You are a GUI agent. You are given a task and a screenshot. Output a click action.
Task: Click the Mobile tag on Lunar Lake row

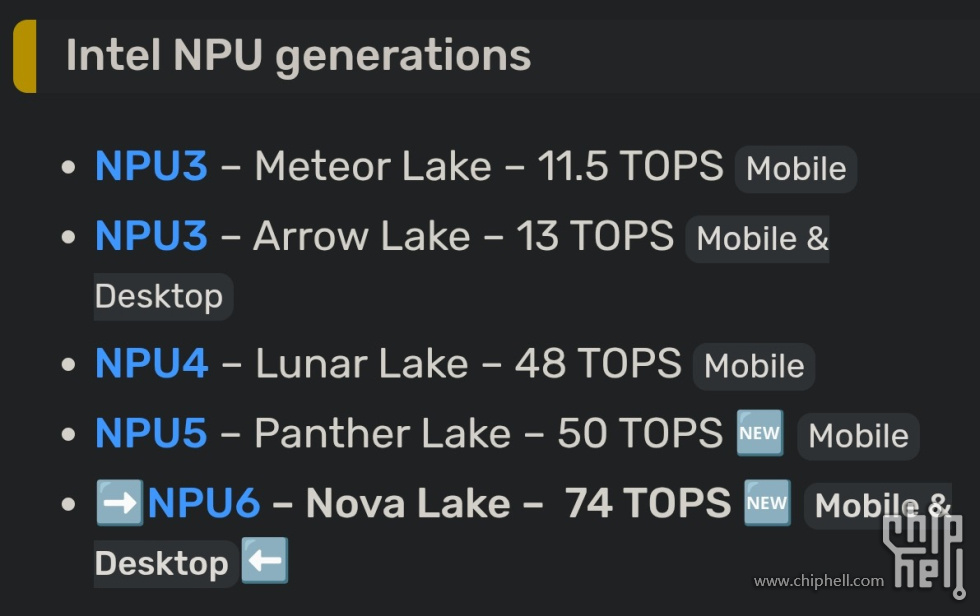(754, 366)
